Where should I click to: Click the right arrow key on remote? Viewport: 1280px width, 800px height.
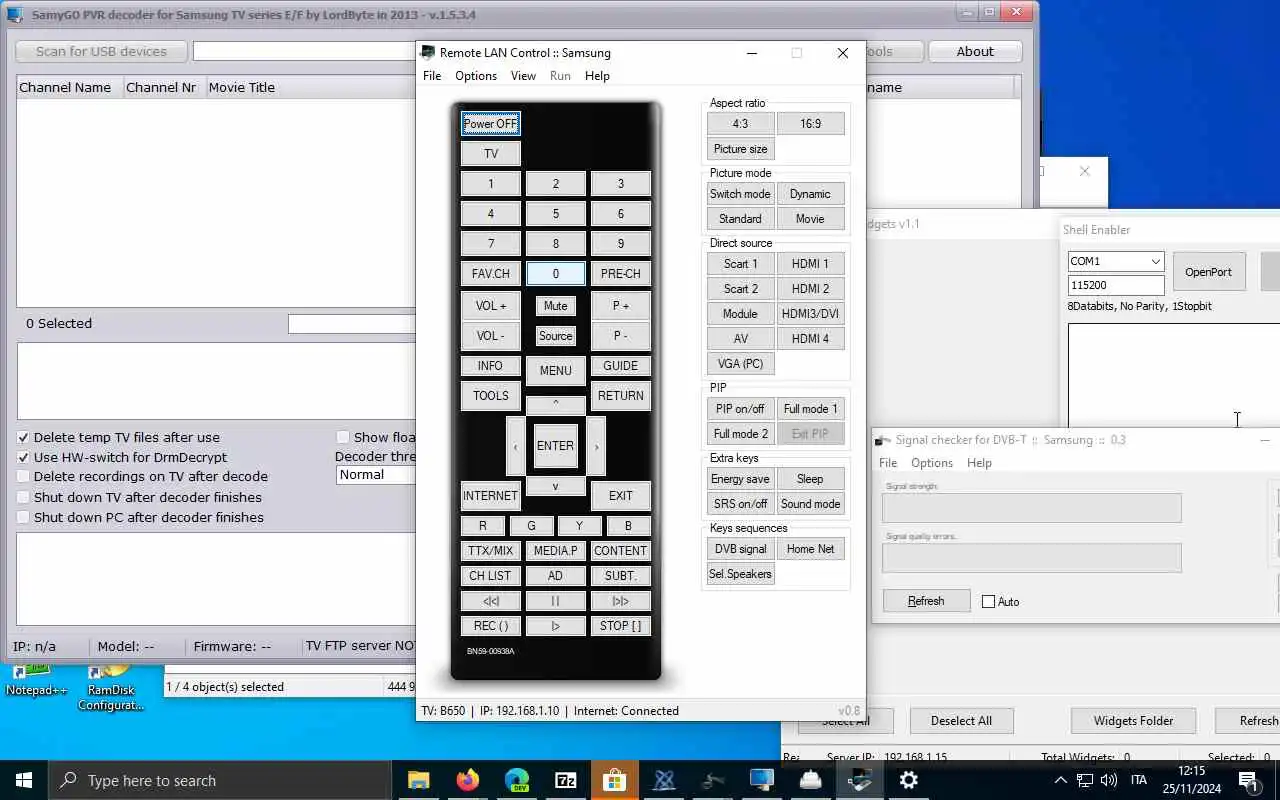[596, 446]
